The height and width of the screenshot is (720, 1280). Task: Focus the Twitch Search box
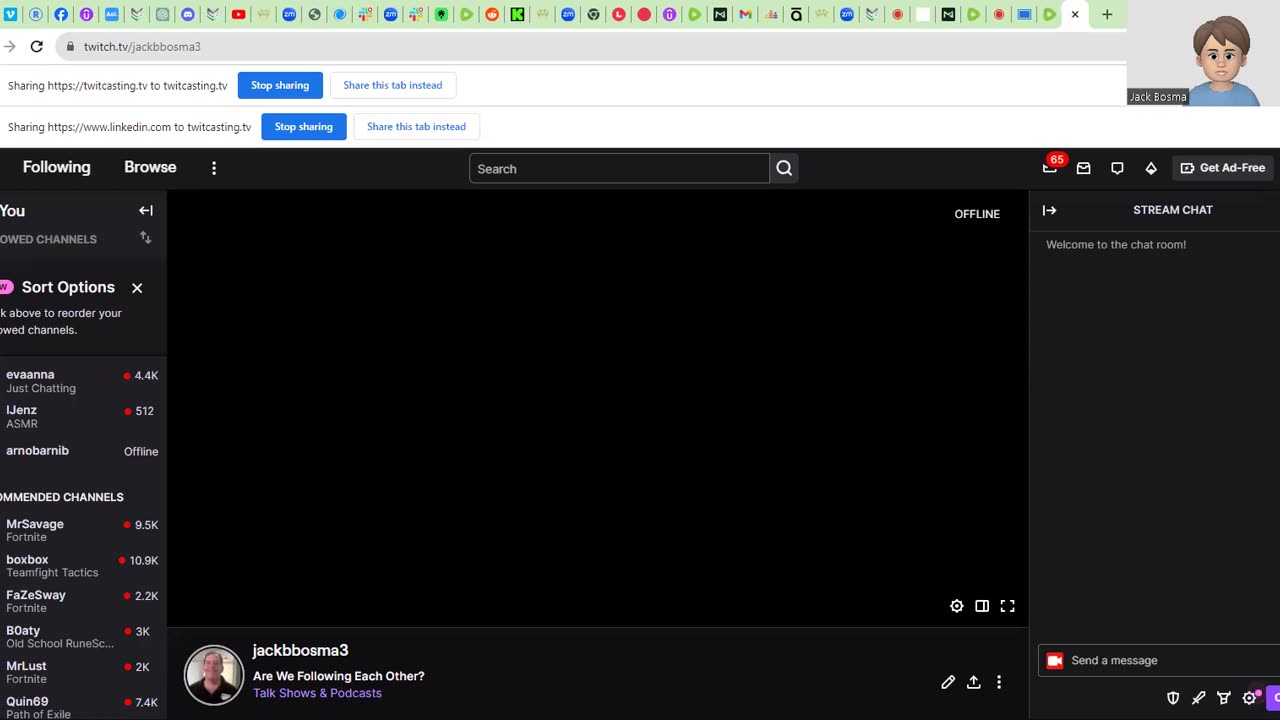coord(619,169)
